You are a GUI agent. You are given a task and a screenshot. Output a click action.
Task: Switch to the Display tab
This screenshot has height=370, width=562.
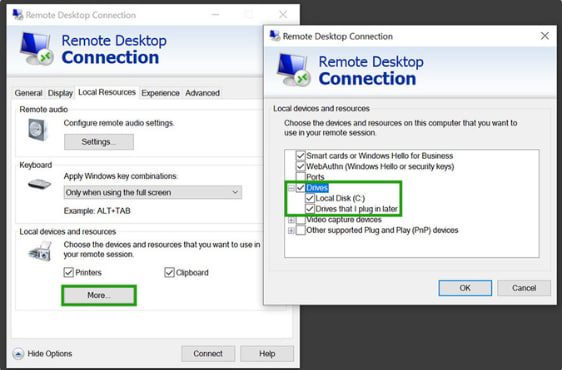pyautogui.click(x=60, y=93)
